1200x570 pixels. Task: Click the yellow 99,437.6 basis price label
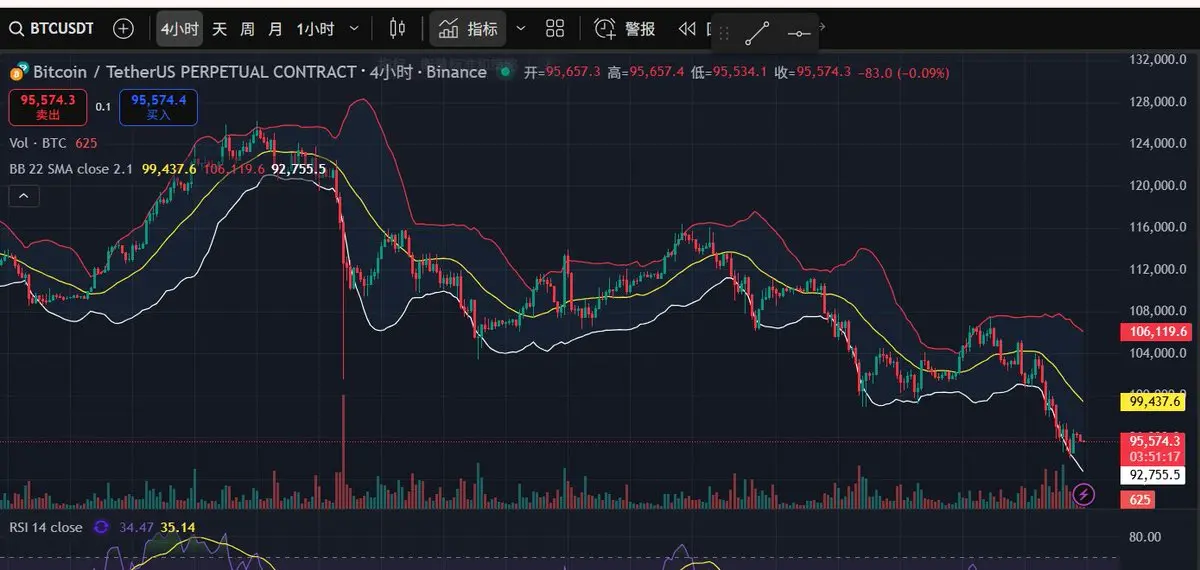point(1155,401)
